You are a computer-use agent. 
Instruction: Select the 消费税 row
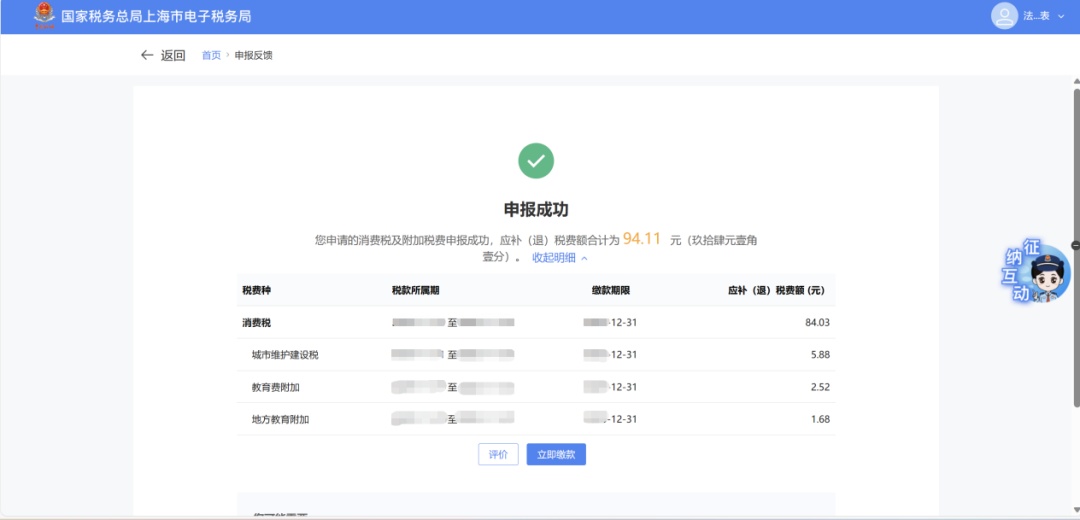[535, 323]
